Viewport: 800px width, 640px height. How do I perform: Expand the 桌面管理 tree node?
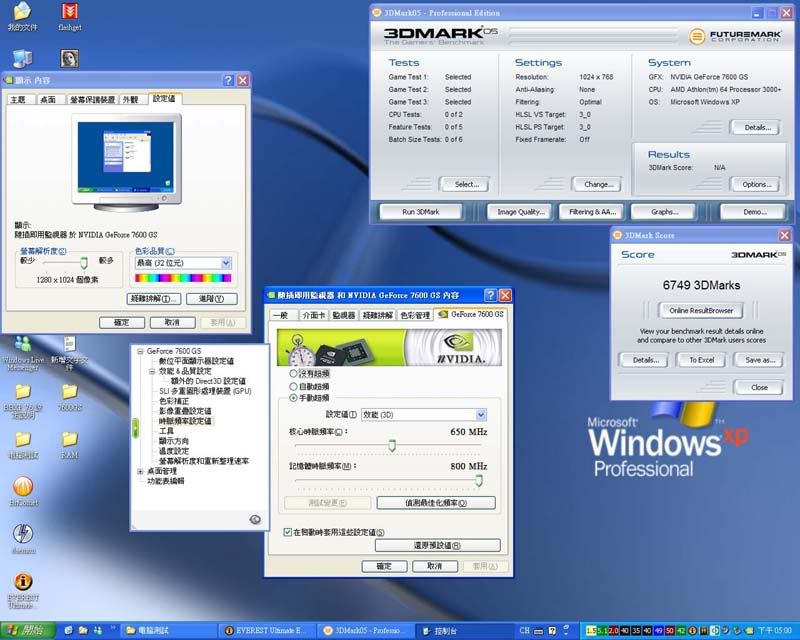[140, 471]
